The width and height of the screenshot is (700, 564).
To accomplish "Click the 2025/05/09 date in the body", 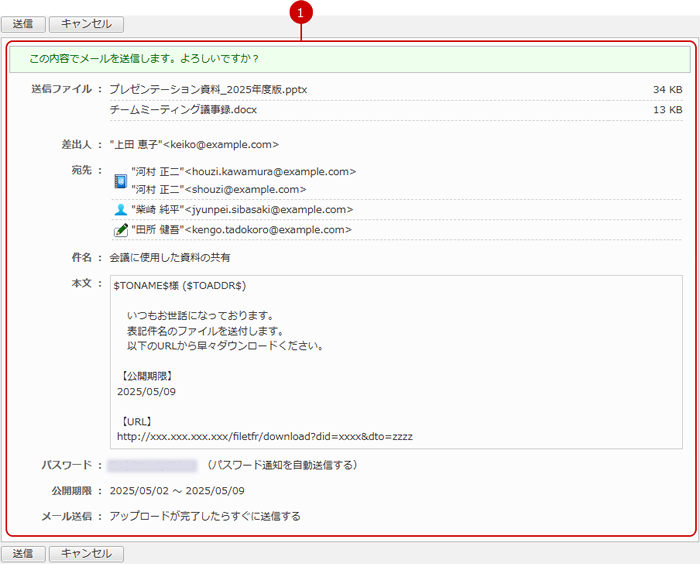I will (146, 392).
